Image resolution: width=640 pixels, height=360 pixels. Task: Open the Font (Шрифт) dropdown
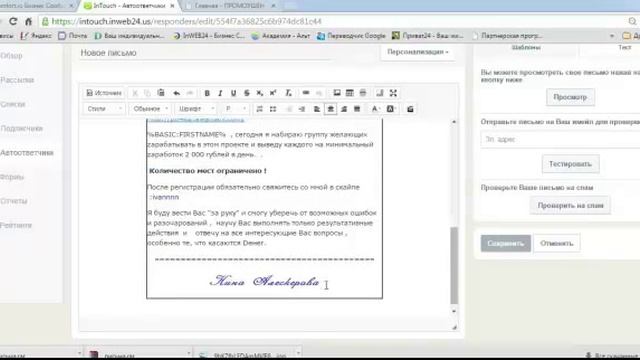pyautogui.click(x=196, y=109)
